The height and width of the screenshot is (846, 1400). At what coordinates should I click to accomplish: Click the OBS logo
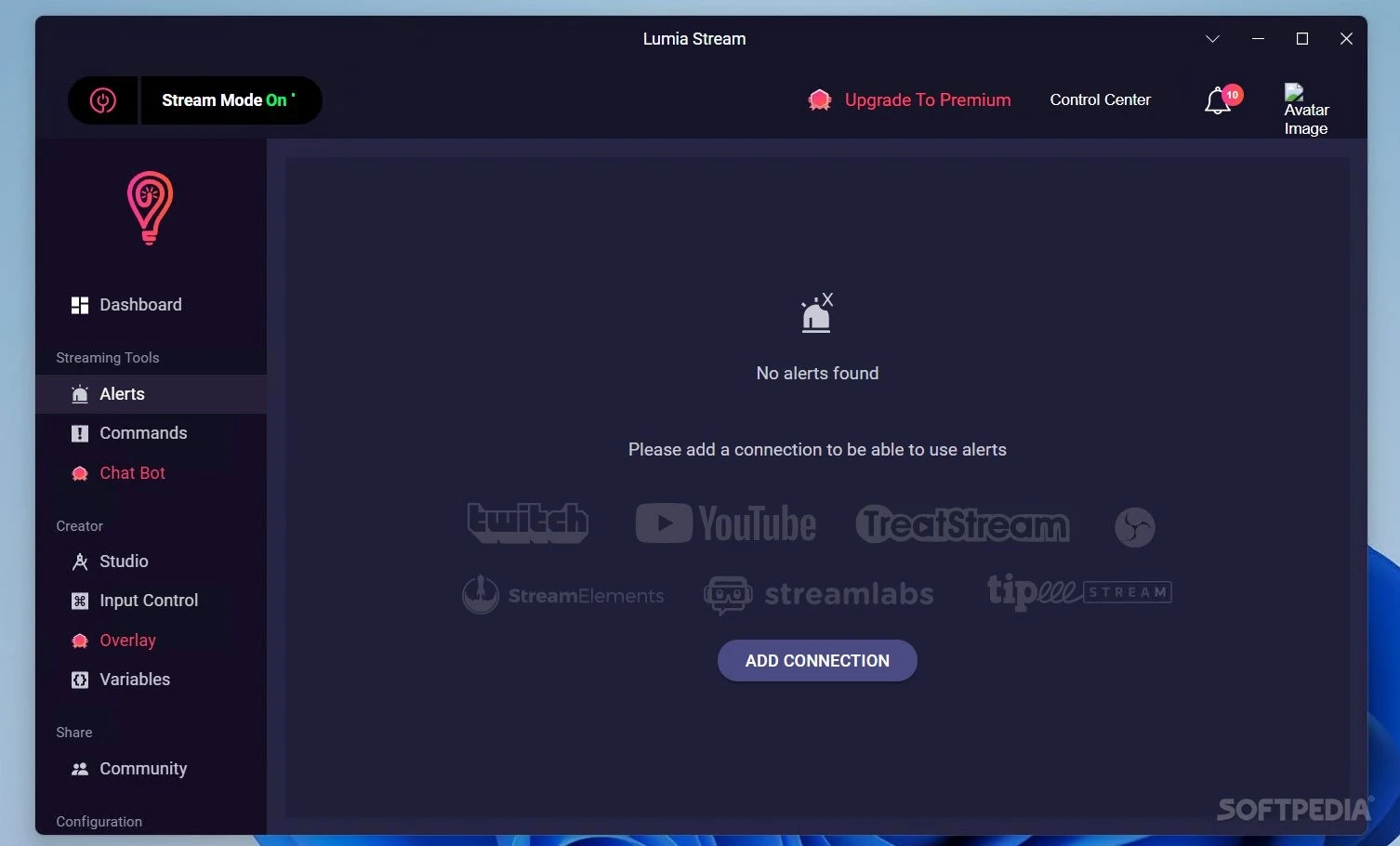1135,527
